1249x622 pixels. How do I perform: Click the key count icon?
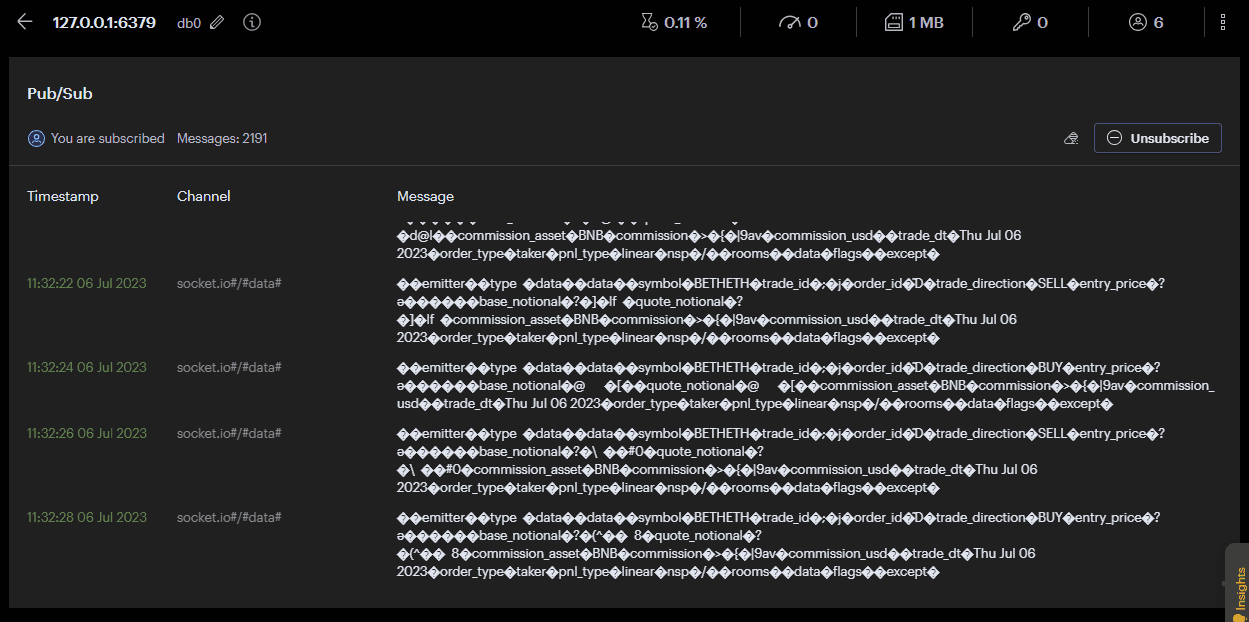[1019, 20]
